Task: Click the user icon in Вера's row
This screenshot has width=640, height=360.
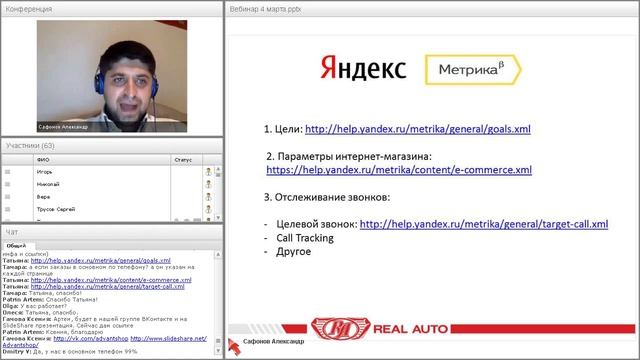Action: [208, 197]
